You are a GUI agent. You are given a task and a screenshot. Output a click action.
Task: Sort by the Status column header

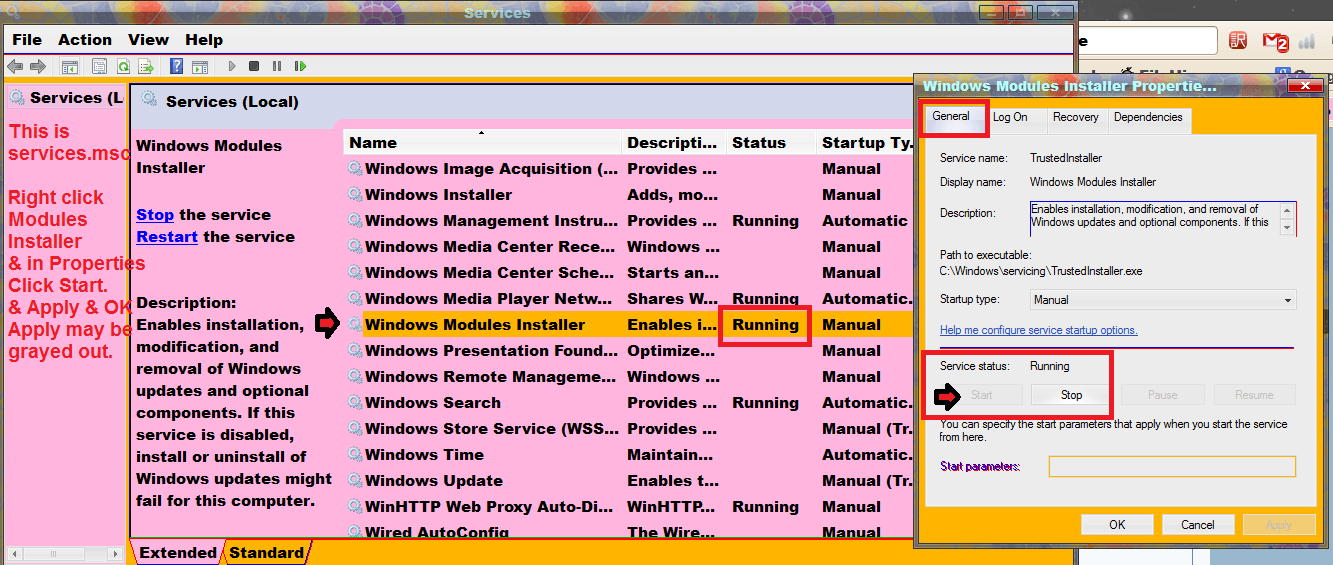[770, 143]
